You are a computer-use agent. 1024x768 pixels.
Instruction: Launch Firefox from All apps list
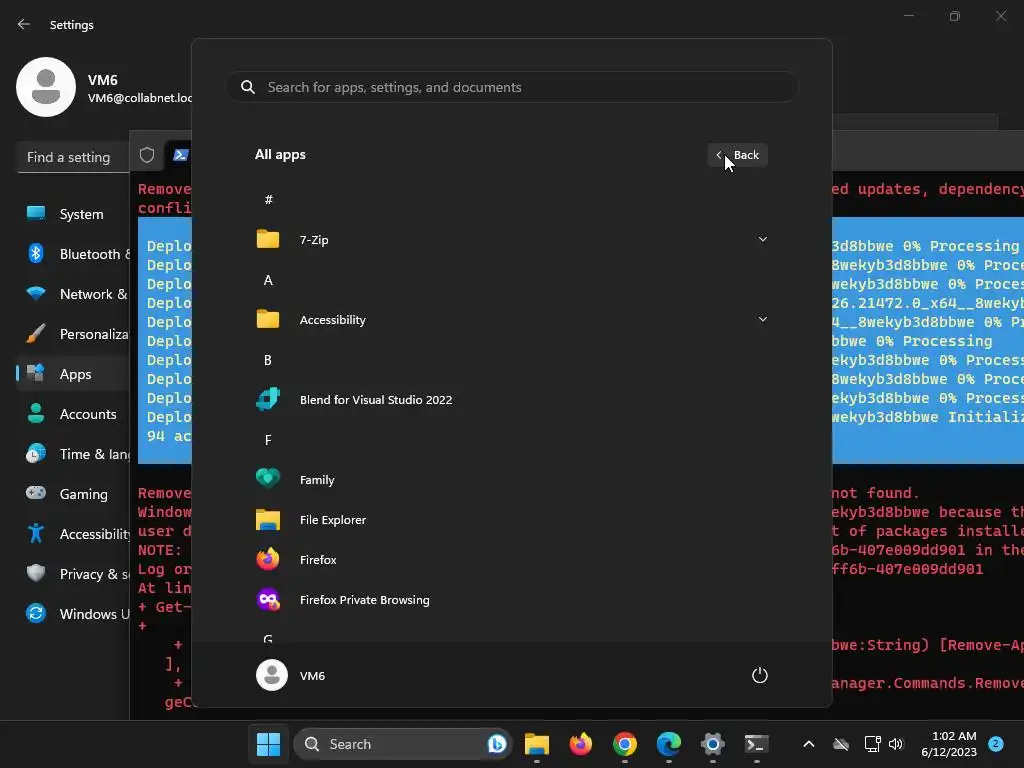[x=511, y=560]
